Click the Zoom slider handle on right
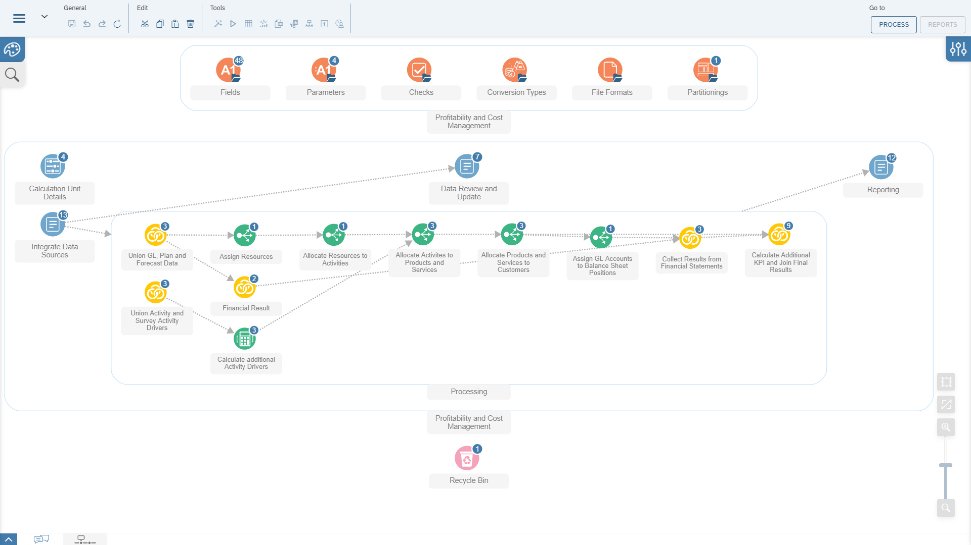Image resolution: width=971 pixels, height=545 pixels. (945, 465)
